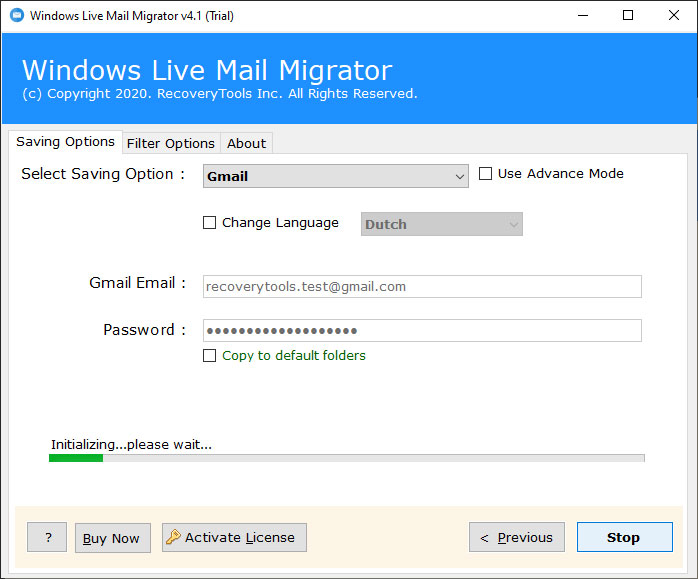Click the Windows Live Mail Migrator heading
The width and height of the screenshot is (698, 579).
(x=207, y=70)
